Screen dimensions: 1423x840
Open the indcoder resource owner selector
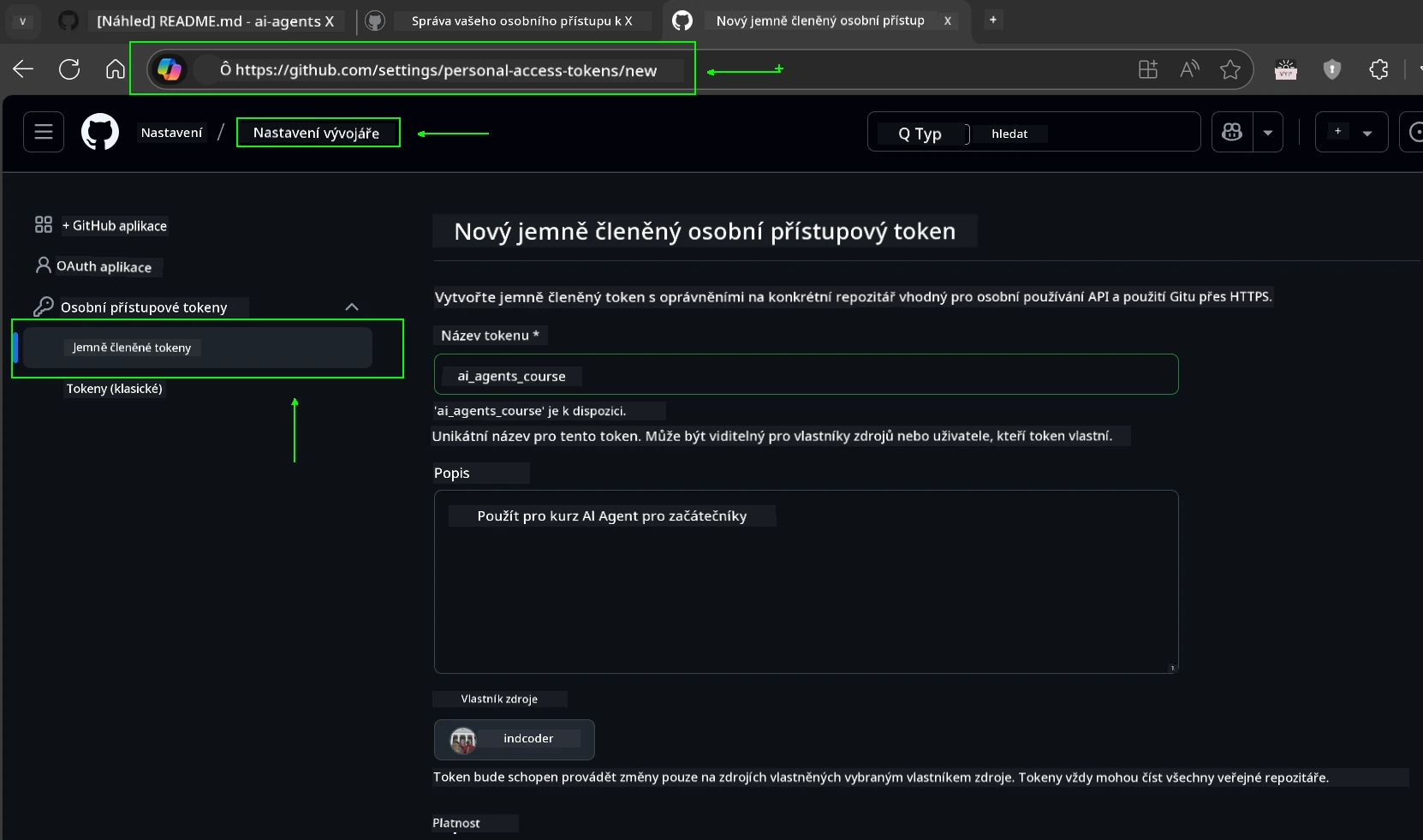point(514,739)
